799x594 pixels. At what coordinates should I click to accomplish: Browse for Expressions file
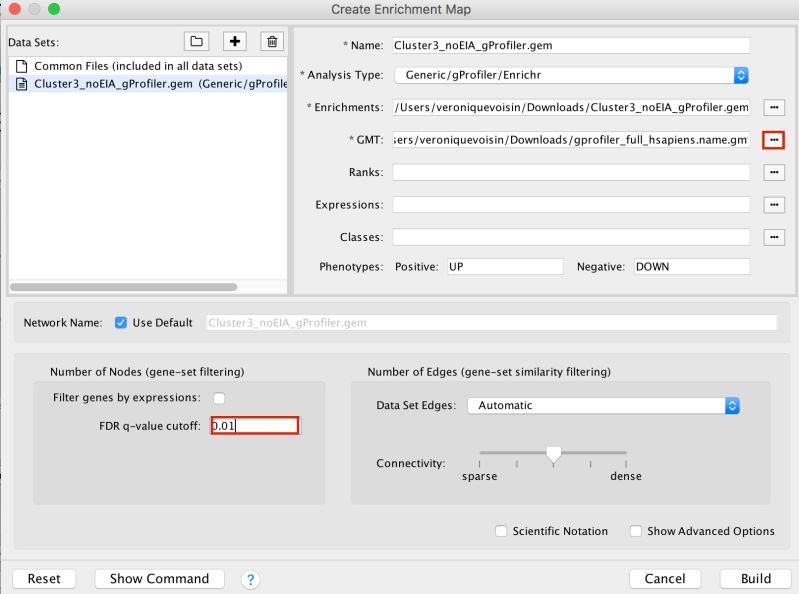click(x=774, y=205)
